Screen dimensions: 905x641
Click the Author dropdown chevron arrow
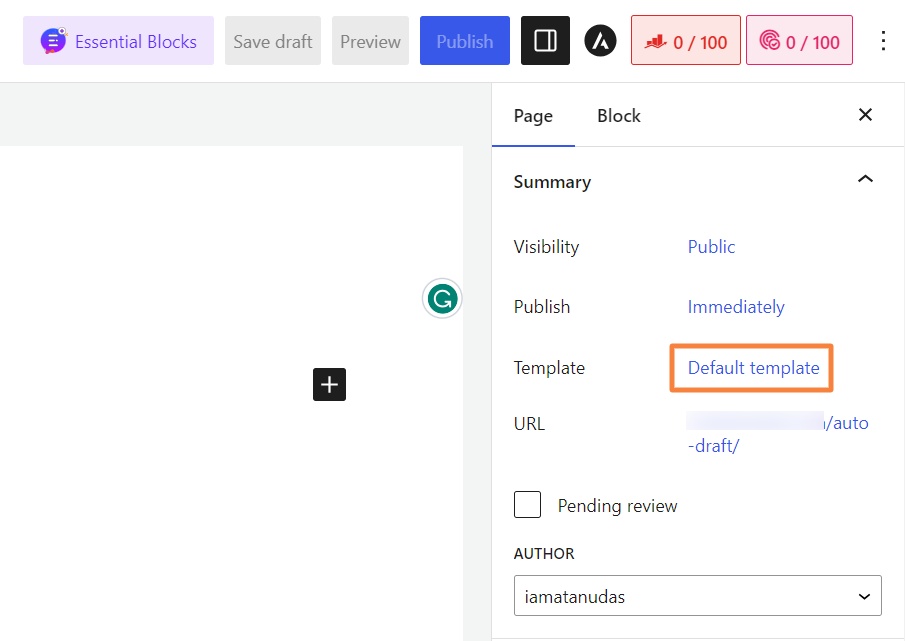pos(864,597)
